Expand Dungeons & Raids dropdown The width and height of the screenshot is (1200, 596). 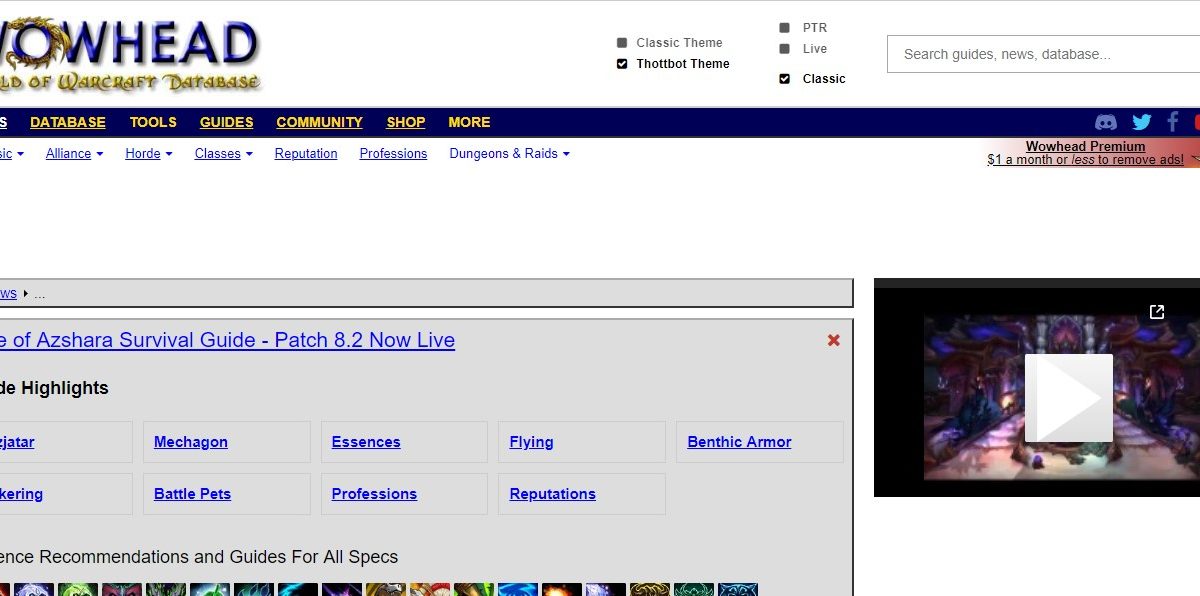point(509,154)
